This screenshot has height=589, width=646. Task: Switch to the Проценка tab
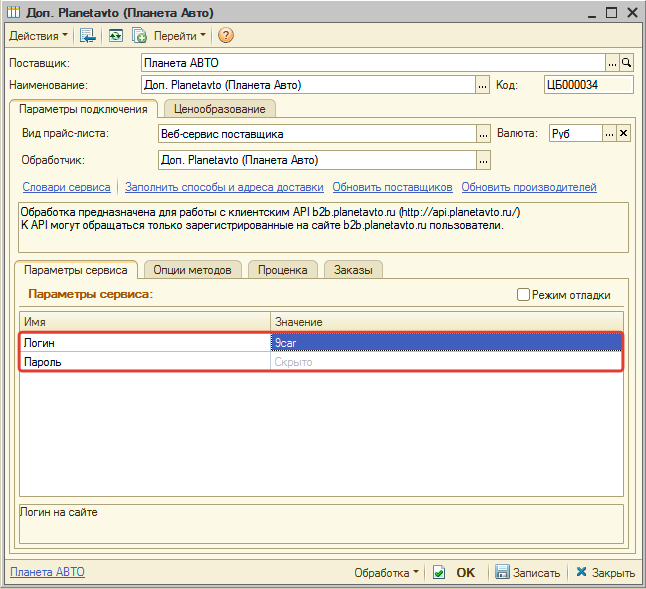pyautogui.click(x=283, y=270)
